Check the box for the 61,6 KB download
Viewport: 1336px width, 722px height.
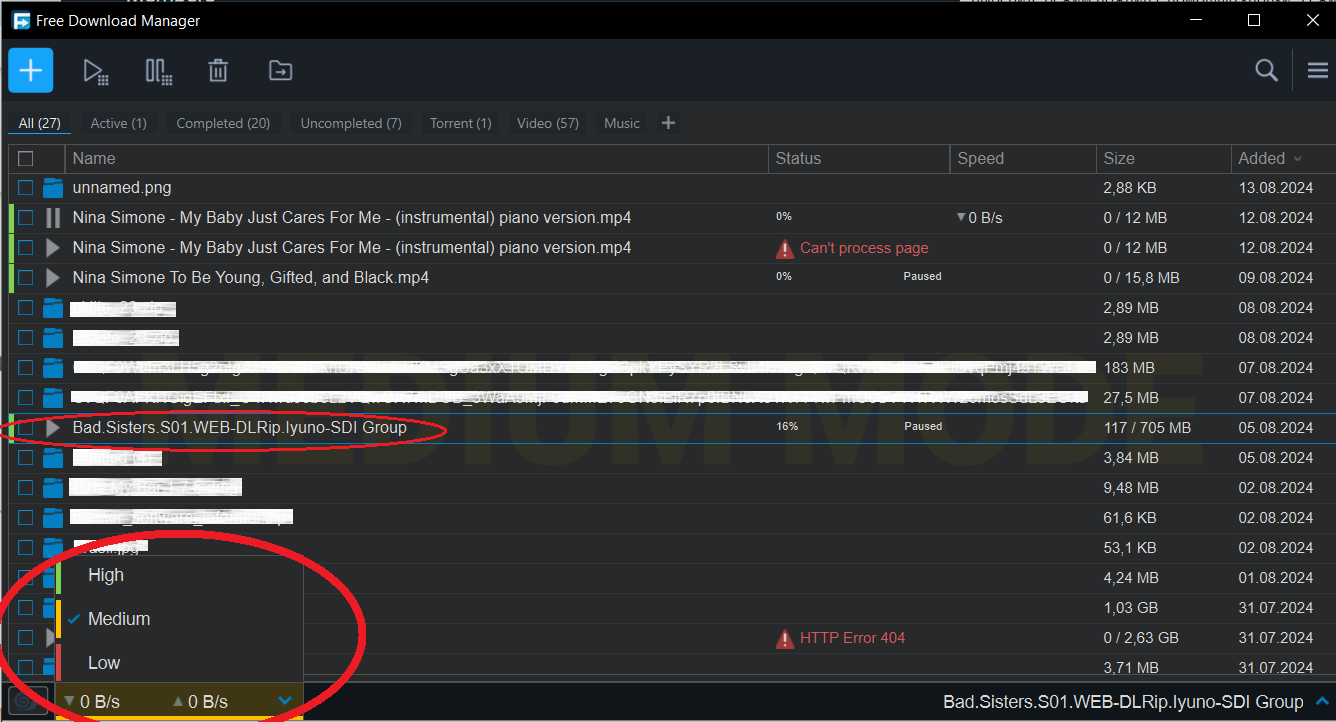click(x=26, y=518)
